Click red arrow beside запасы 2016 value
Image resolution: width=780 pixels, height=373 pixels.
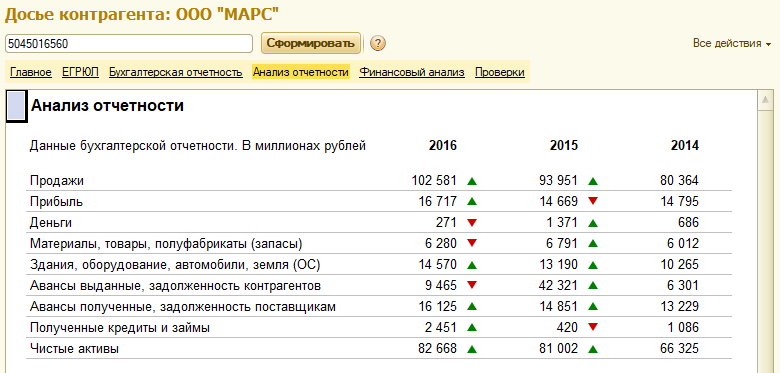(x=472, y=243)
